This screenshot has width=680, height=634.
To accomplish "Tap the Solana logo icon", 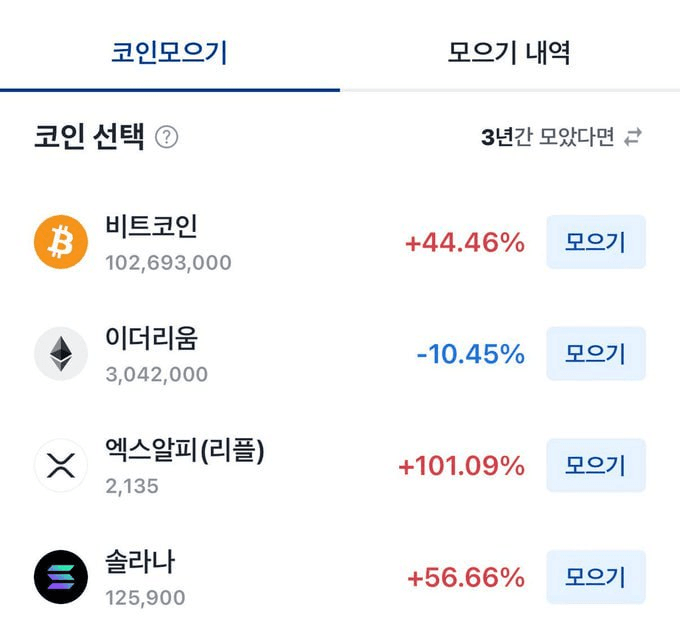I will tap(61, 577).
